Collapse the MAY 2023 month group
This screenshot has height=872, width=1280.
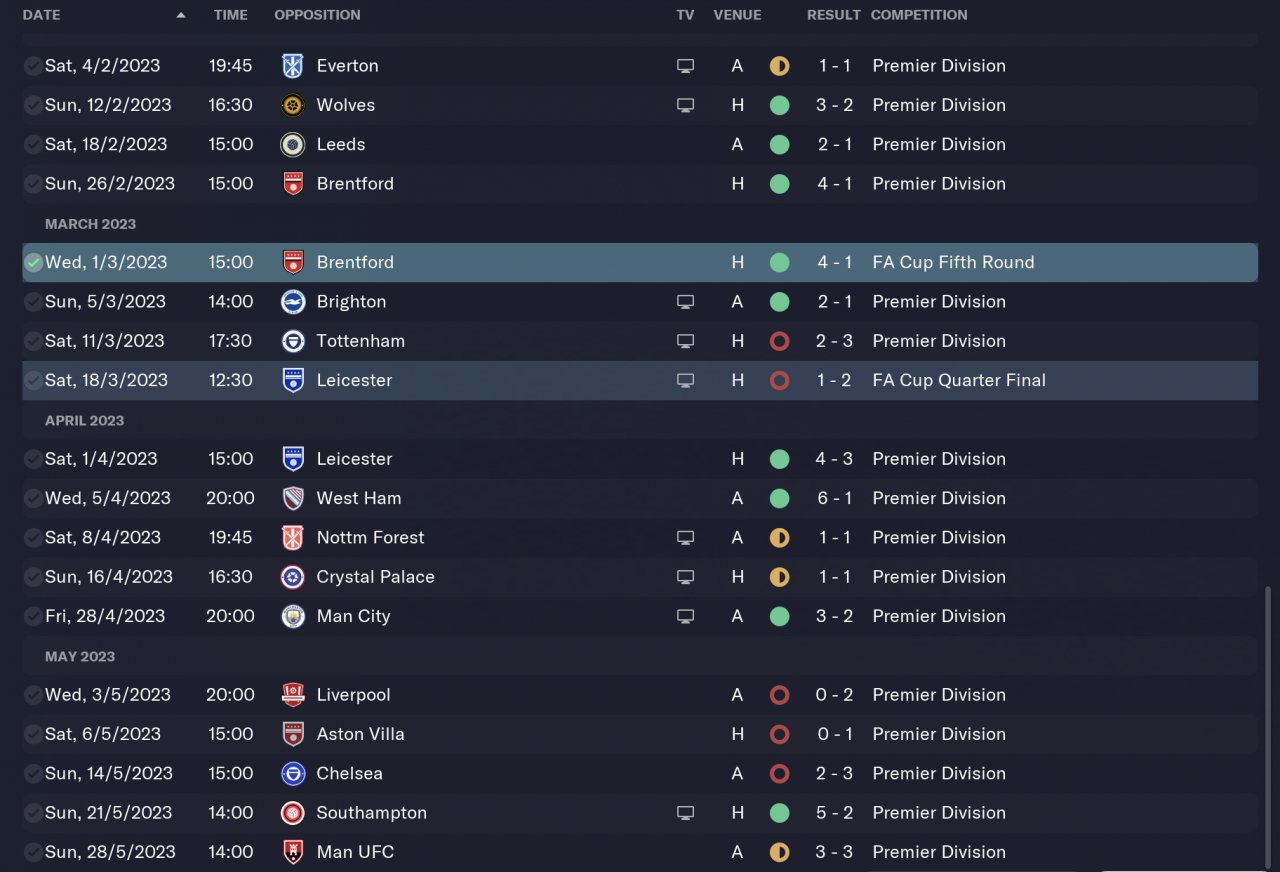pyautogui.click(x=80, y=657)
